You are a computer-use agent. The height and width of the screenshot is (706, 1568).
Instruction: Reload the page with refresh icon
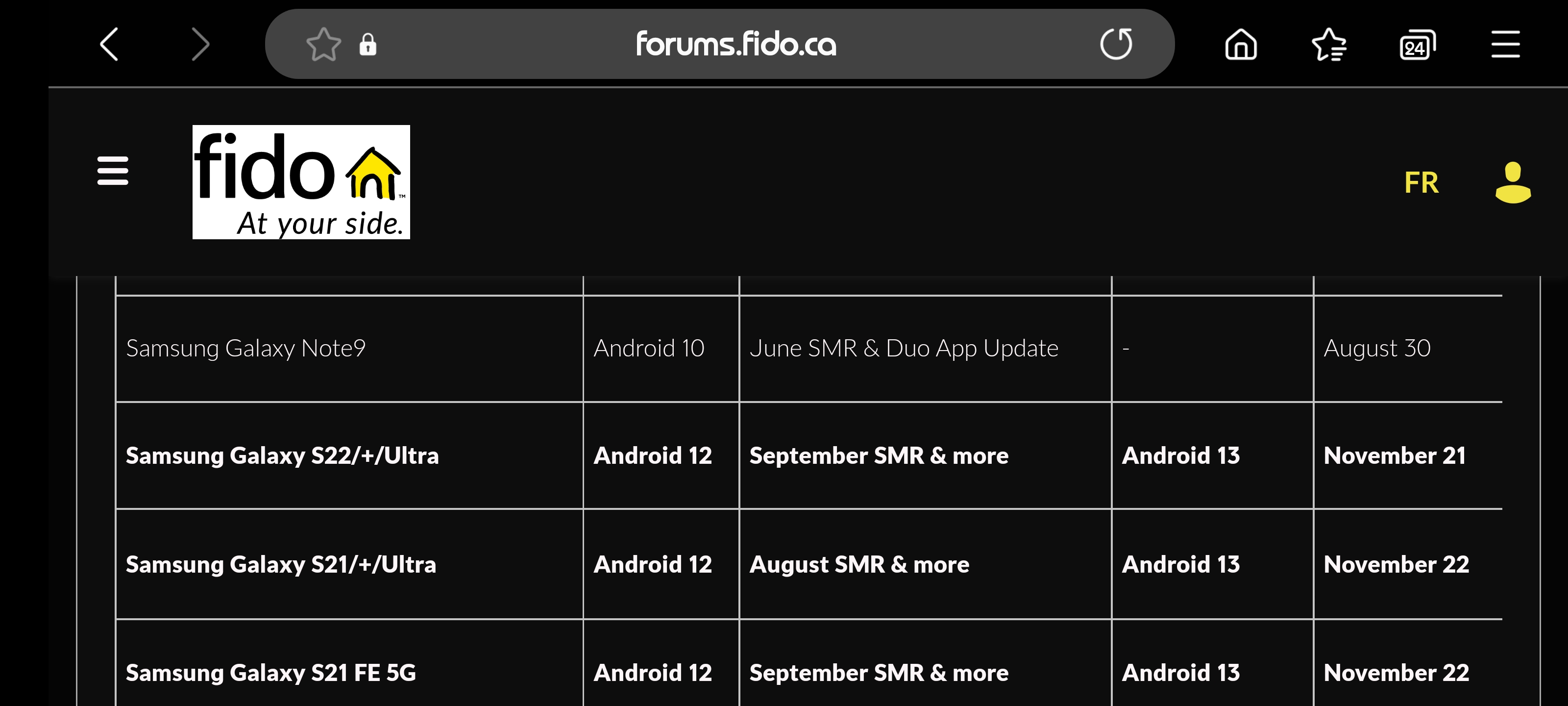[1116, 44]
